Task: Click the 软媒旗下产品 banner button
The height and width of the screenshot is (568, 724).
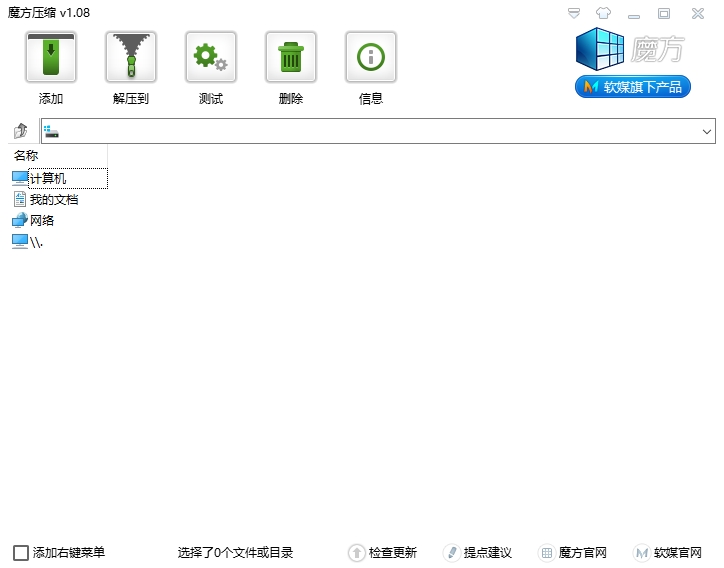Action: (634, 87)
